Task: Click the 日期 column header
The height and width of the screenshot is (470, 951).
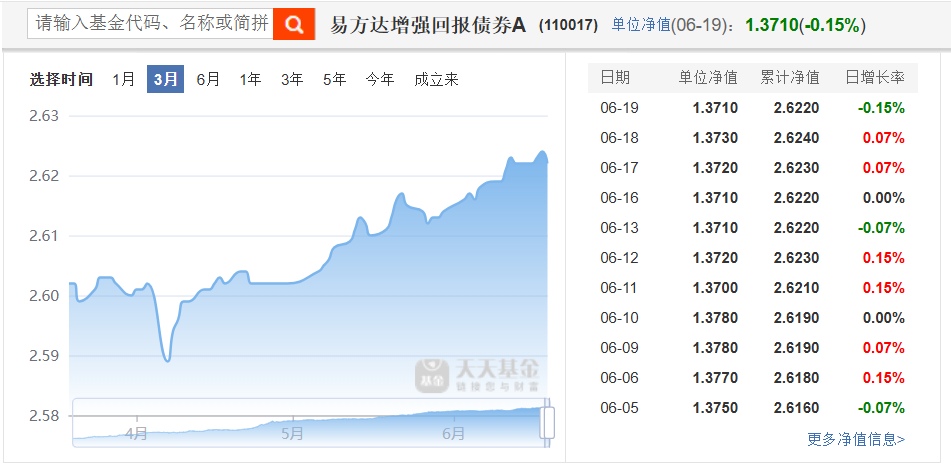Action: pyautogui.click(x=615, y=78)
